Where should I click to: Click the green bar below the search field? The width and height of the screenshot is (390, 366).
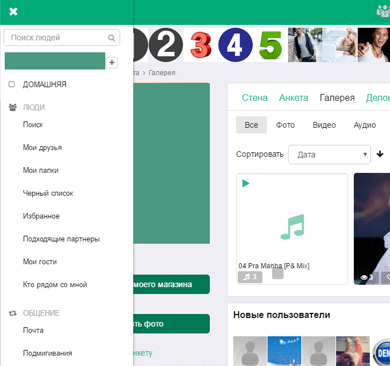point(55,61)
